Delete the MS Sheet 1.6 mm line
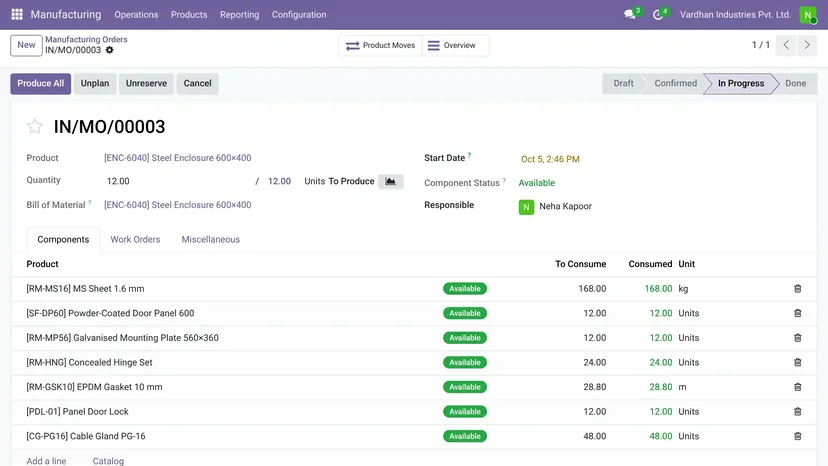Image resolution: width=828 pixels, height=466 pixels. [x=797, y=288]
